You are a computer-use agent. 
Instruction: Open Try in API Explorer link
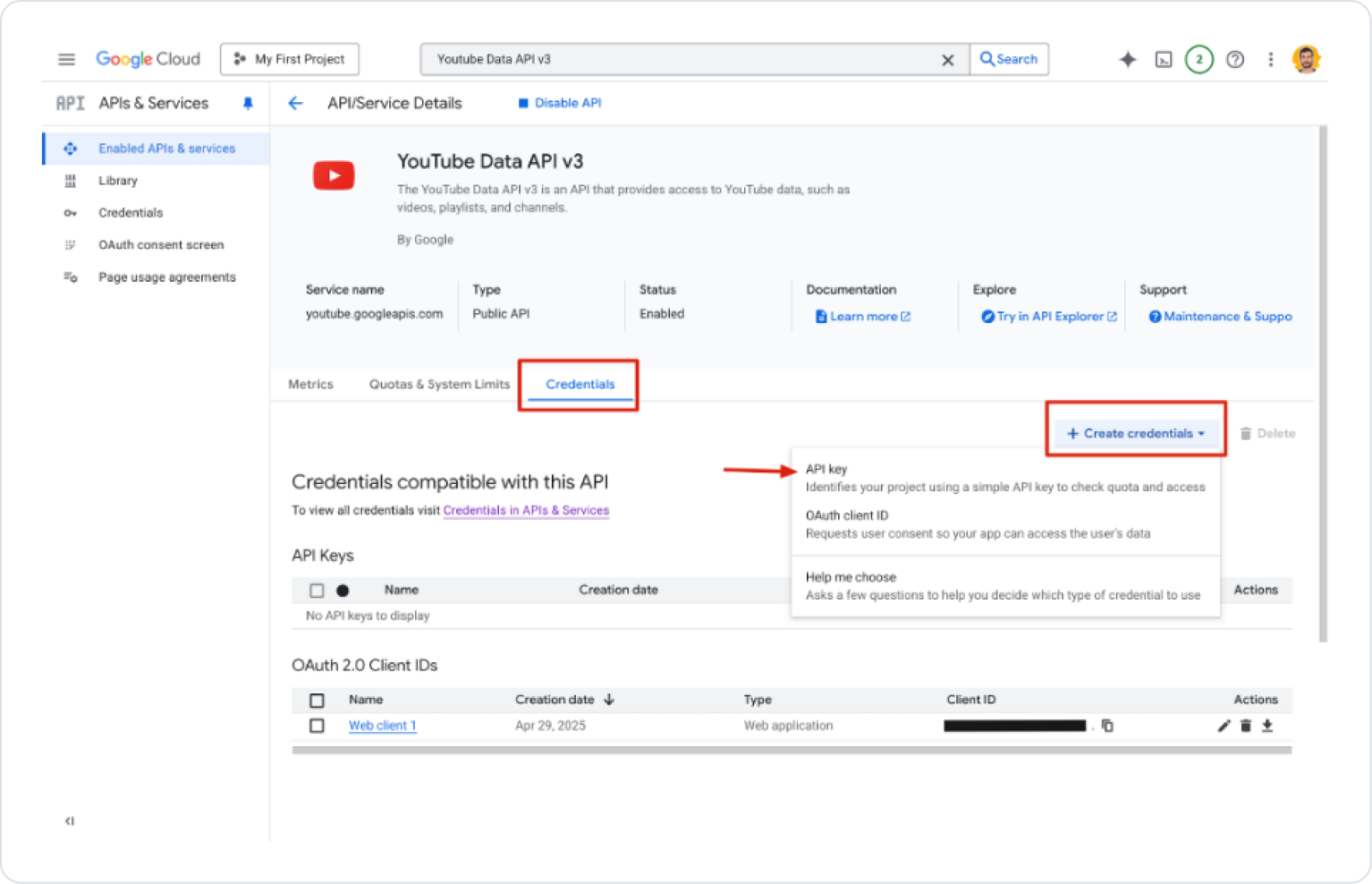(x=1049, y=317)
